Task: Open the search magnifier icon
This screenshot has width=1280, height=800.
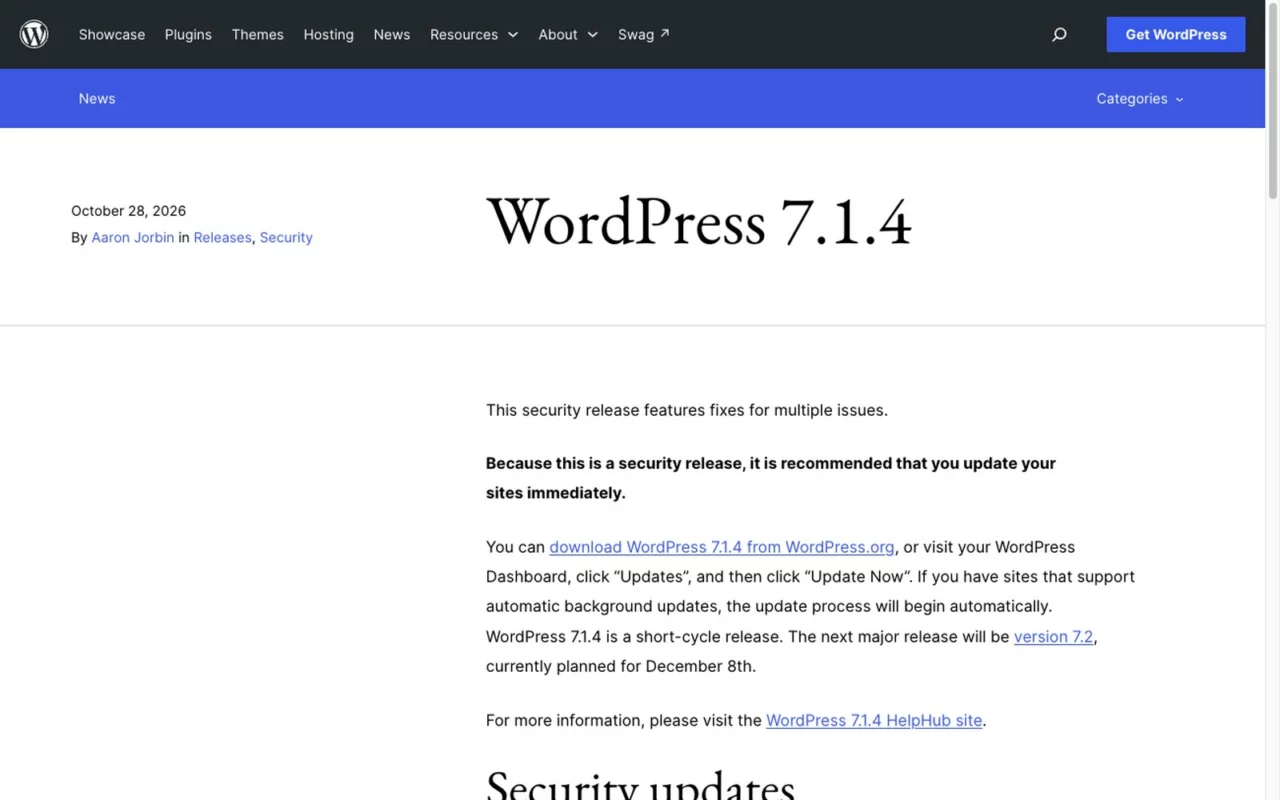Action: 1059,34
